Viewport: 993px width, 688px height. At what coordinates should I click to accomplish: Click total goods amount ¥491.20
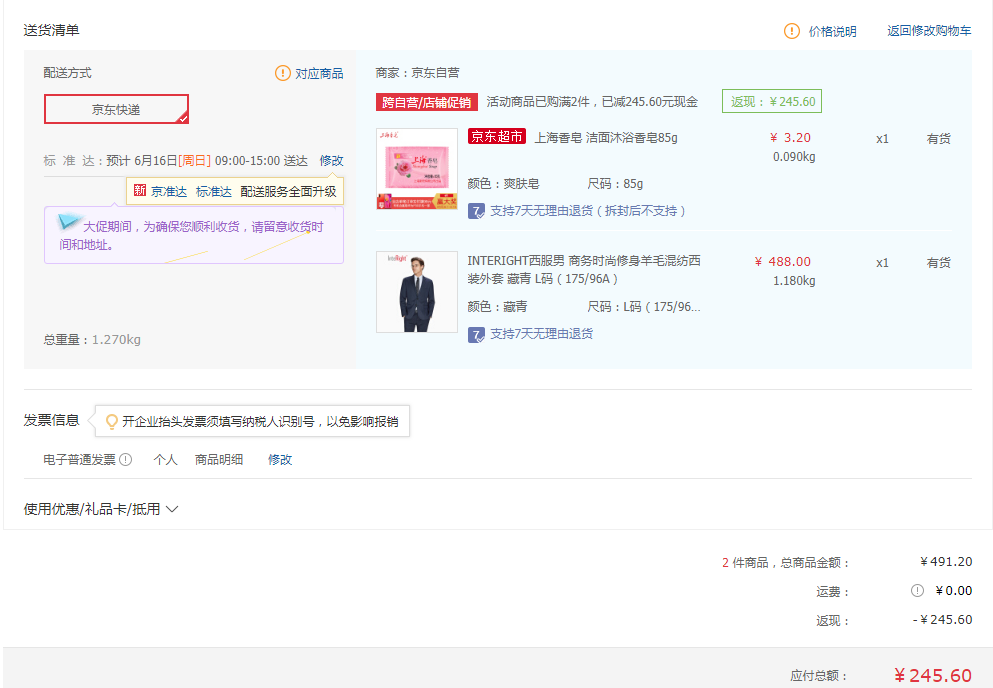[x=946, y=562]
